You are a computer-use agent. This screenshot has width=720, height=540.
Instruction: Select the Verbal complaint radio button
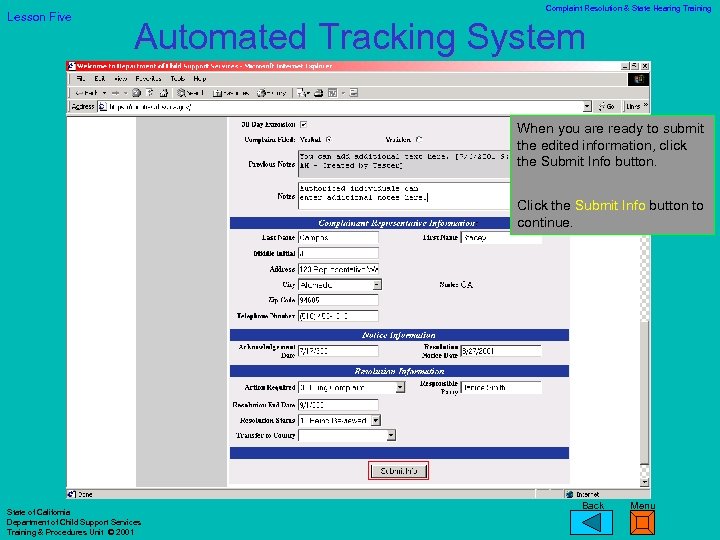pyautogui.click(x=328, y=140)
